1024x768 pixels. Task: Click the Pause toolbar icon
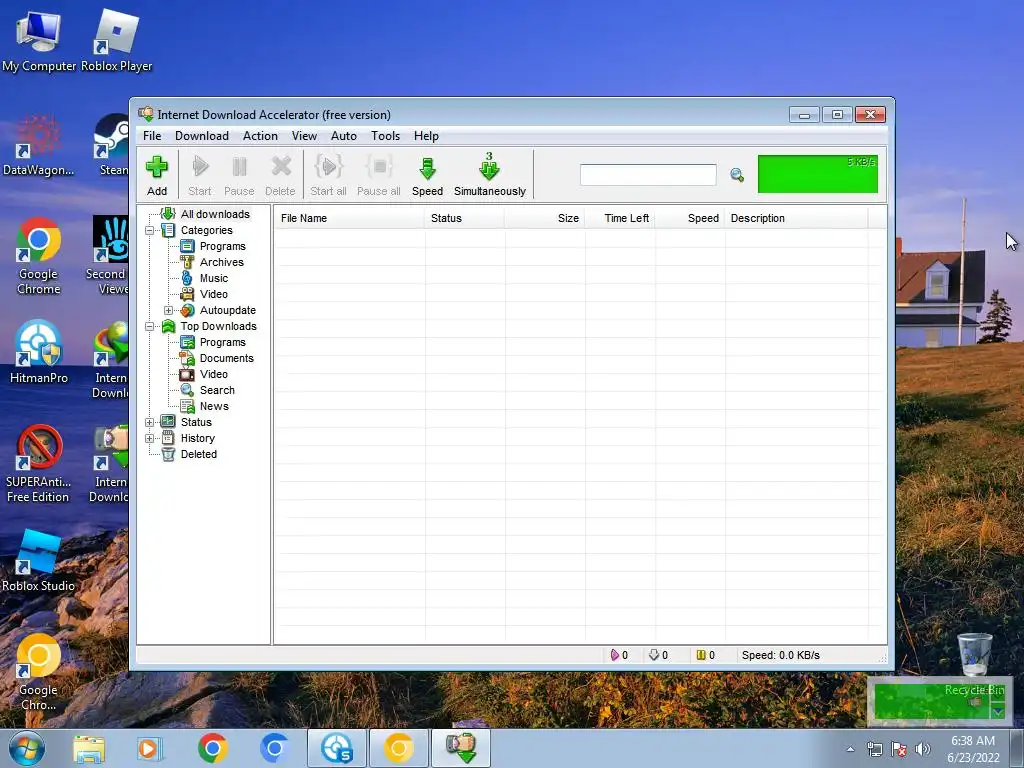(x=239, y=175)
